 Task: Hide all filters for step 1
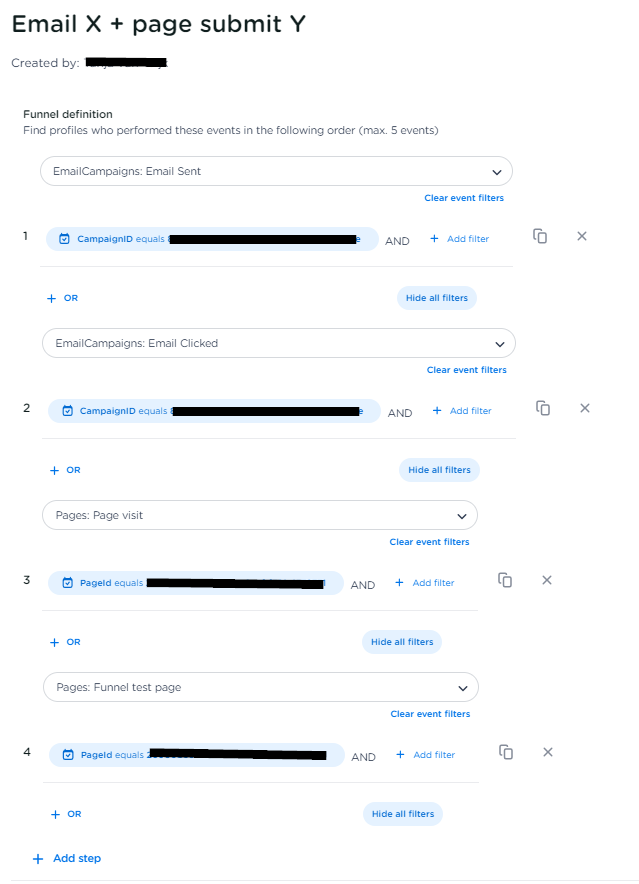tap(436, 298)
